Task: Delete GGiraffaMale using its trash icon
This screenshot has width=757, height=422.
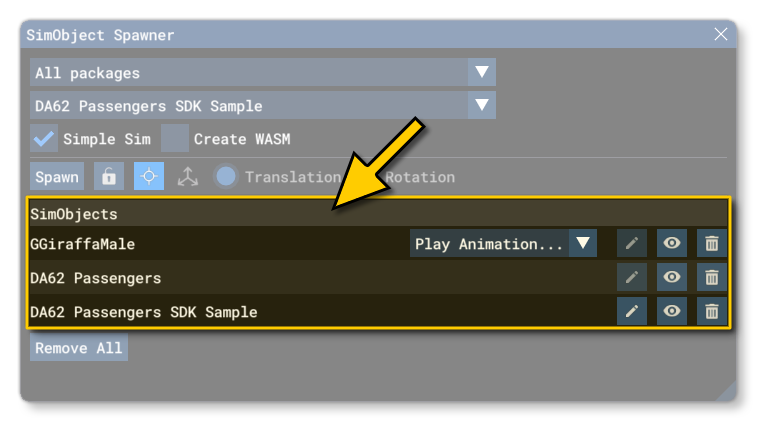Action: (711, 243)
